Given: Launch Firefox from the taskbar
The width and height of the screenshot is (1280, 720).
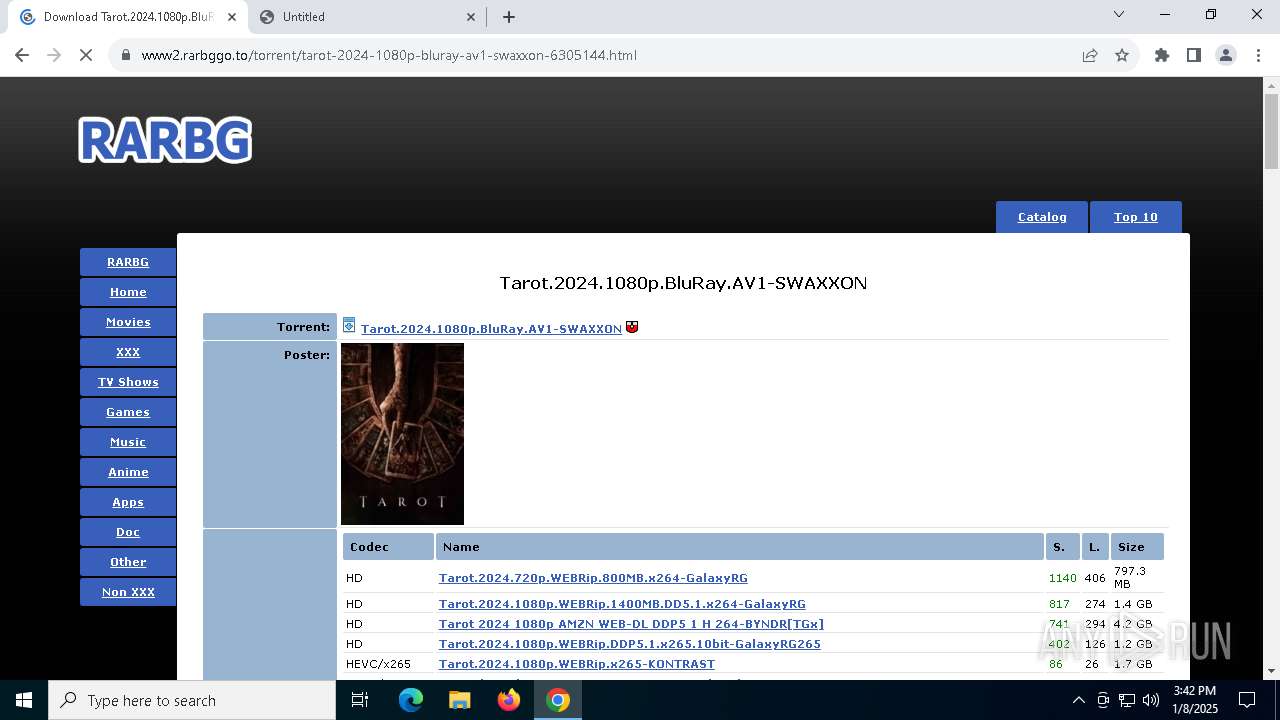Looking at the screenshot, I should 509,700.
